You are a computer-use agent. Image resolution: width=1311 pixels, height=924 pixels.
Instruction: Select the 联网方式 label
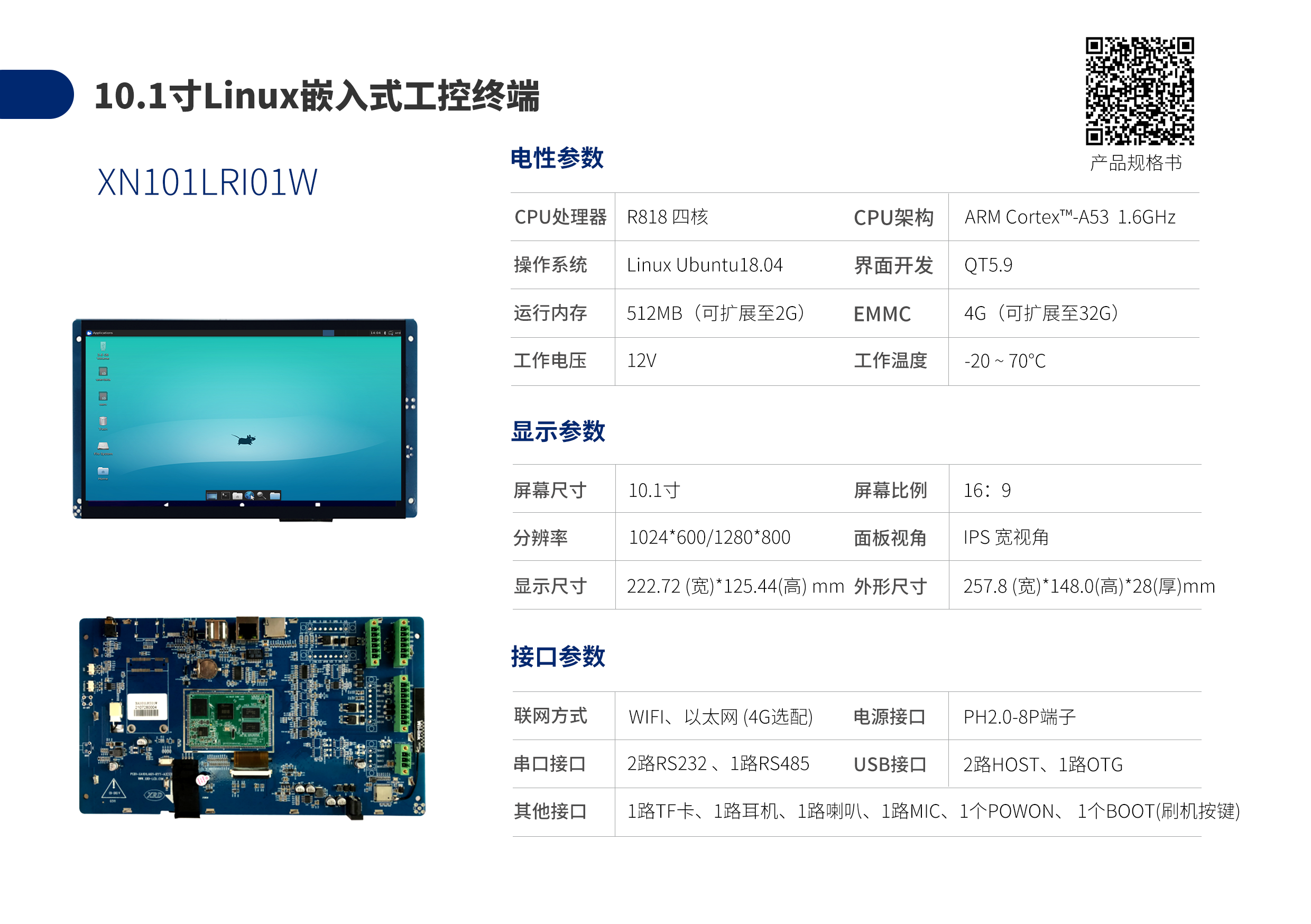point(550,716)
